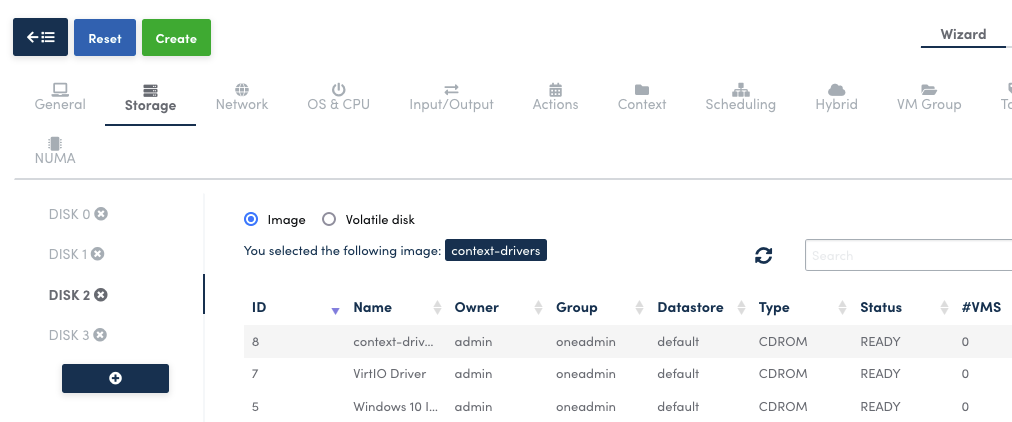The width and height of the screenshot is (1012, 422).
Task: Open the Scheduling tab
Action: pyautogui.click(x=740, y=96)
